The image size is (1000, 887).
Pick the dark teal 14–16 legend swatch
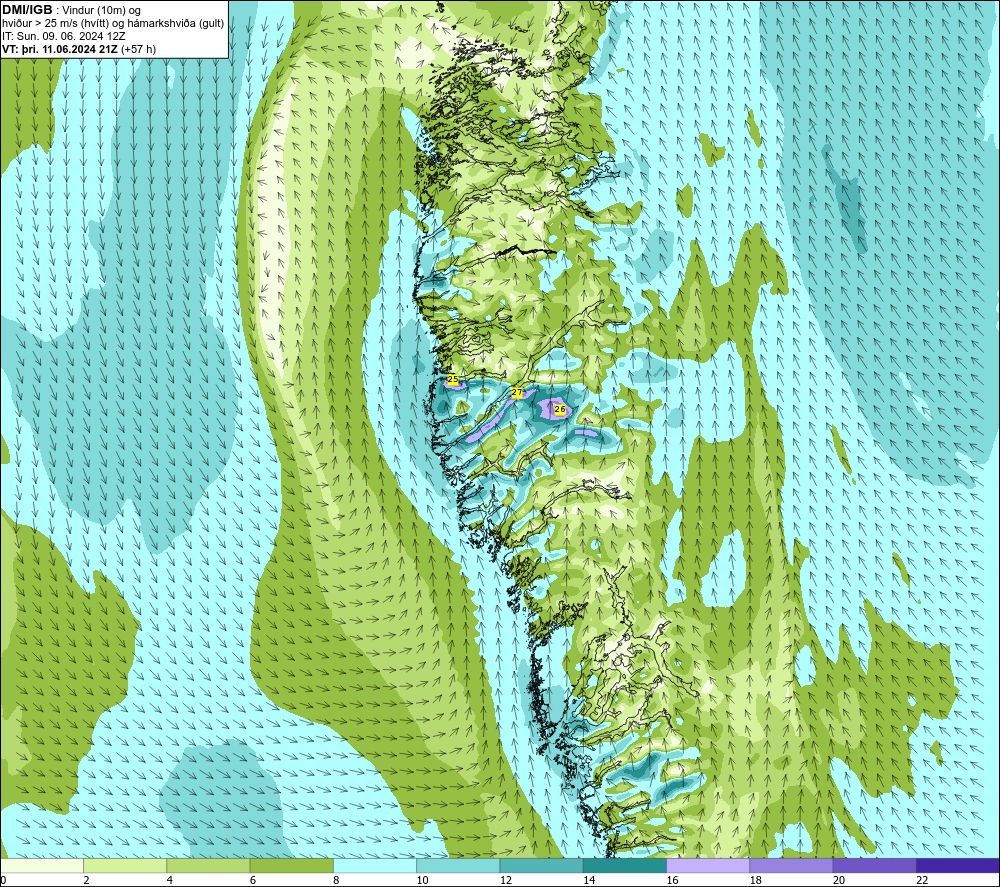pyautogui.click(x=625, y=865)
